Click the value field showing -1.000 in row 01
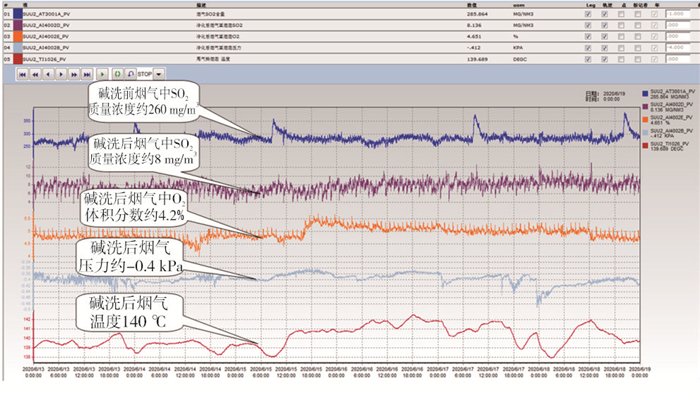 pos(678,14)
